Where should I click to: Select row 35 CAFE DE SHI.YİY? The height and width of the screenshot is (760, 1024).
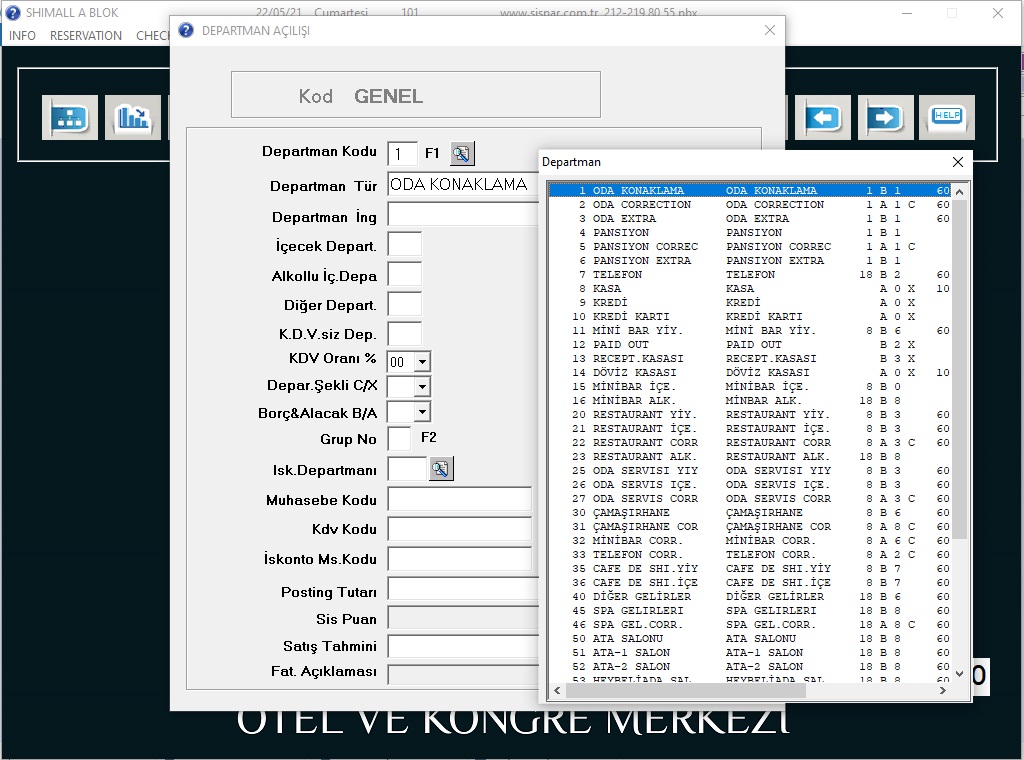pos(749,569)
